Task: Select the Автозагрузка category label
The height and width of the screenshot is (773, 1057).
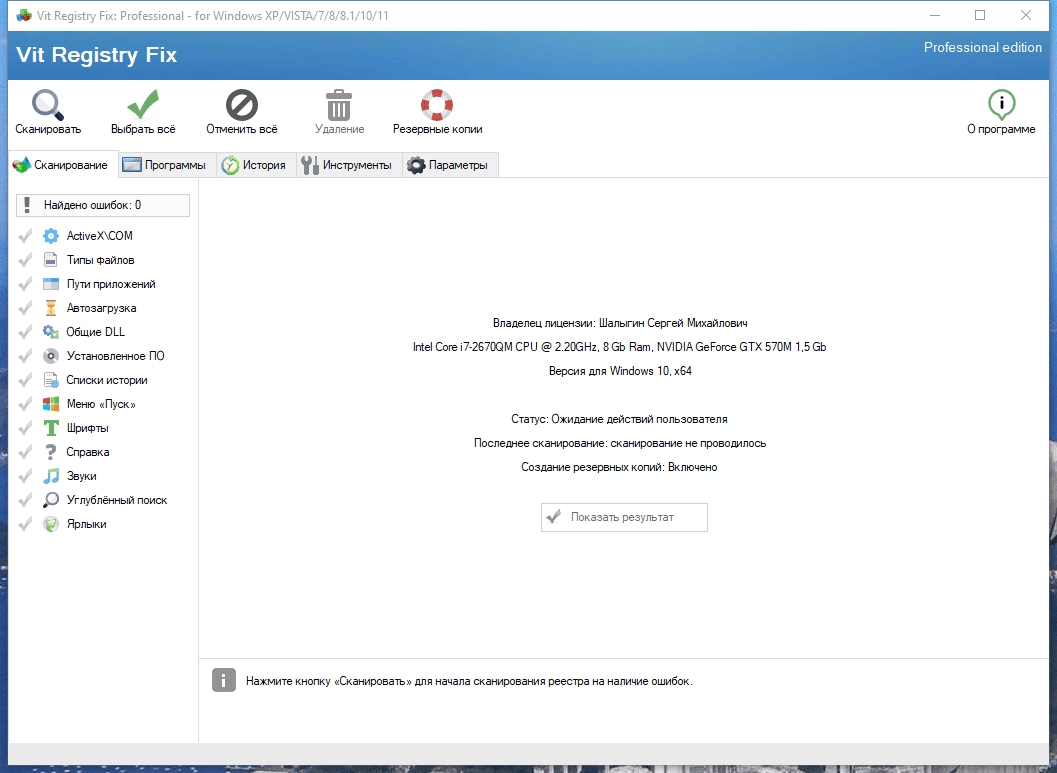Action: coord(101,308)
